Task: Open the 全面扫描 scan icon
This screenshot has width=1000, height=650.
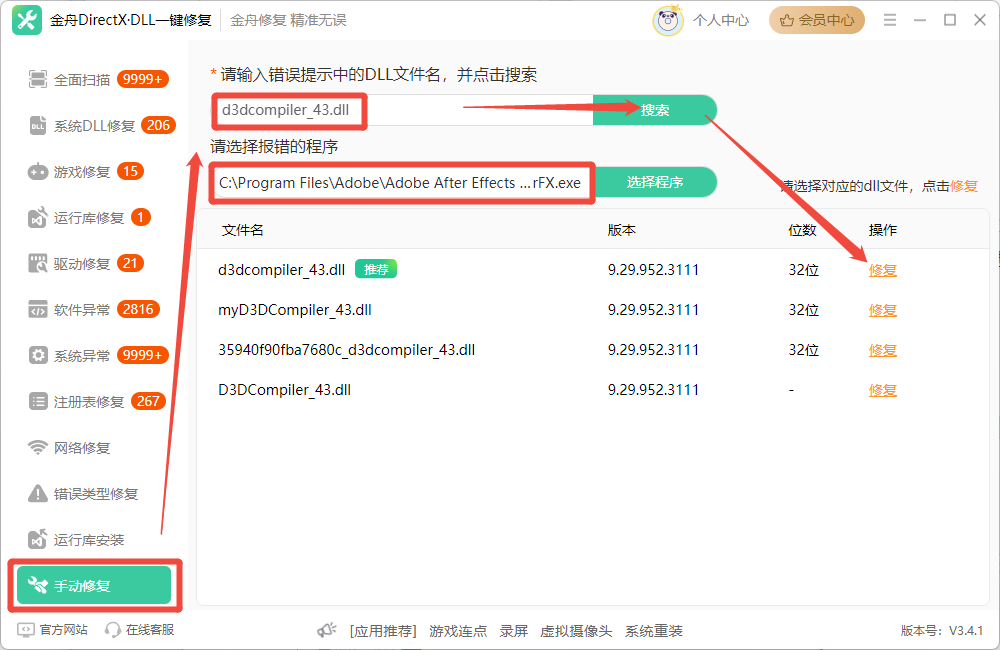Action: click(38, 79)
